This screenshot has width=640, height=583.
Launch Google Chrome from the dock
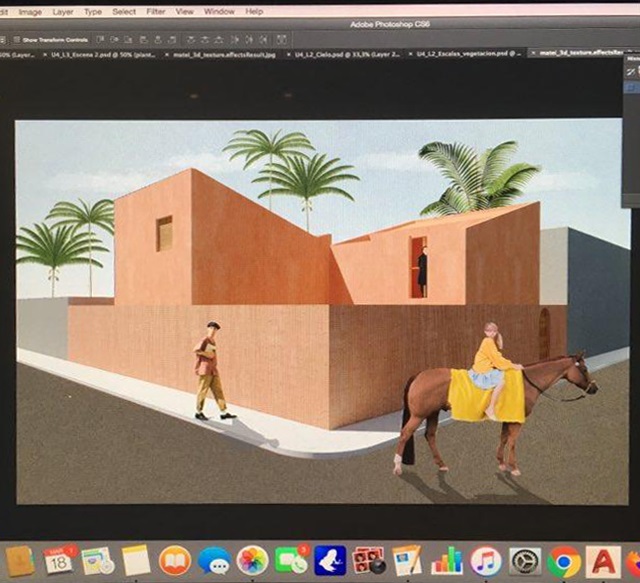(x=564, y=560)
